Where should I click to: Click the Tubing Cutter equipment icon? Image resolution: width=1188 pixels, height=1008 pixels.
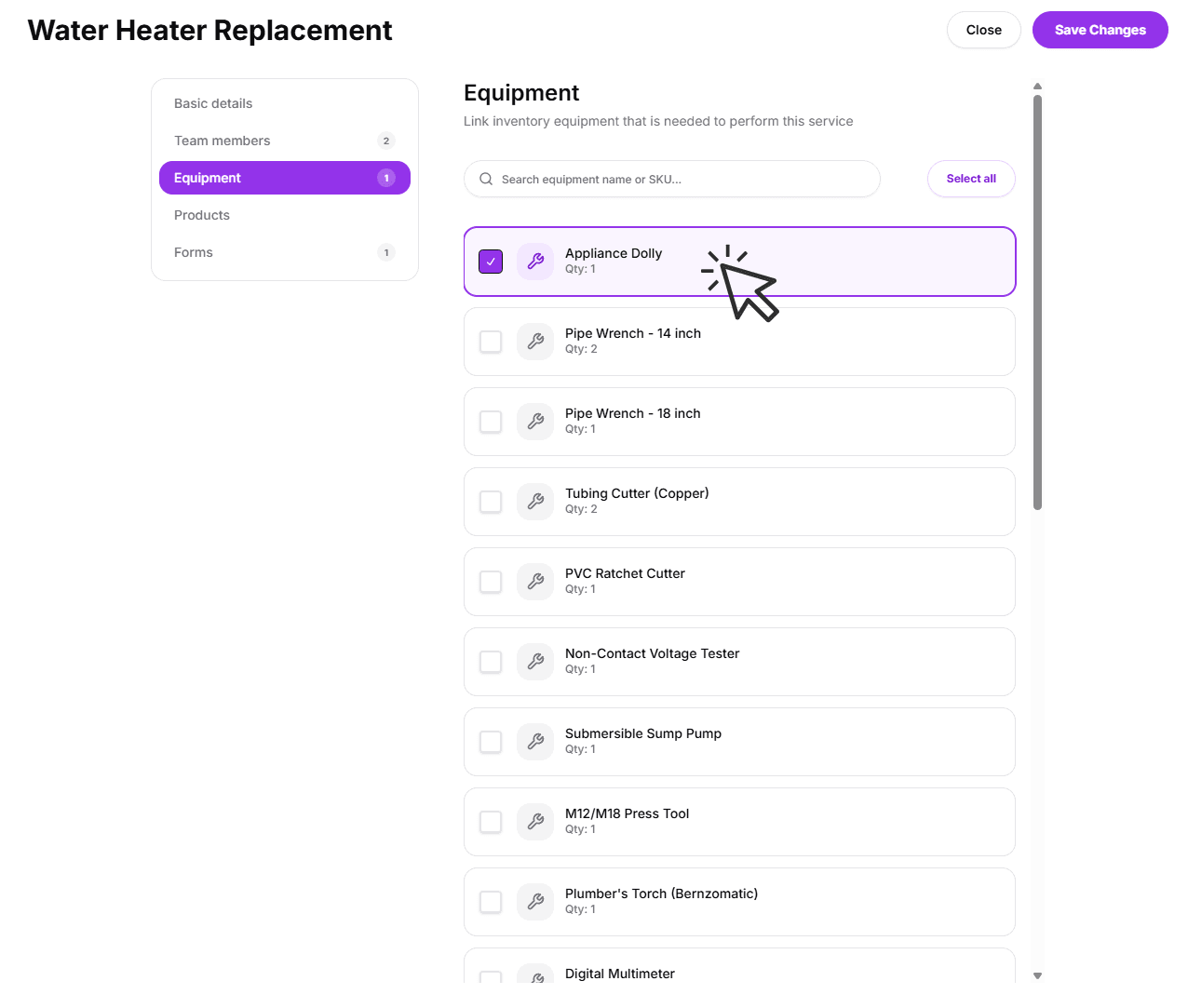click(535, 502)
